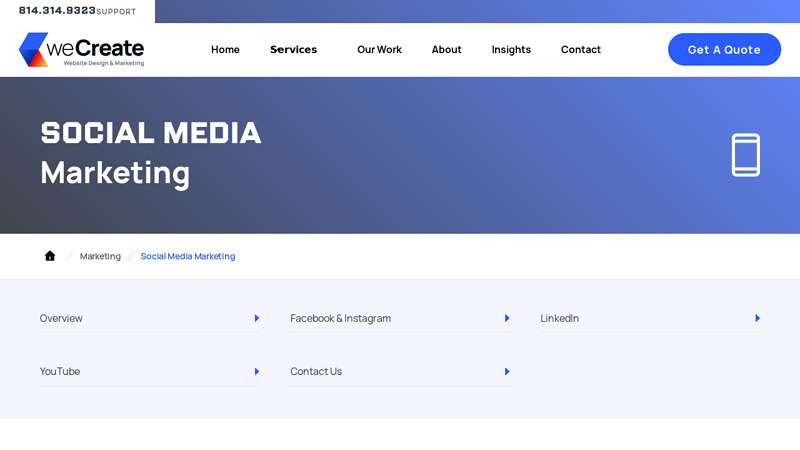The height and width of the screenshot is (450, 800).
Task: Jump to the Overview section
Action: click(149, 318)
